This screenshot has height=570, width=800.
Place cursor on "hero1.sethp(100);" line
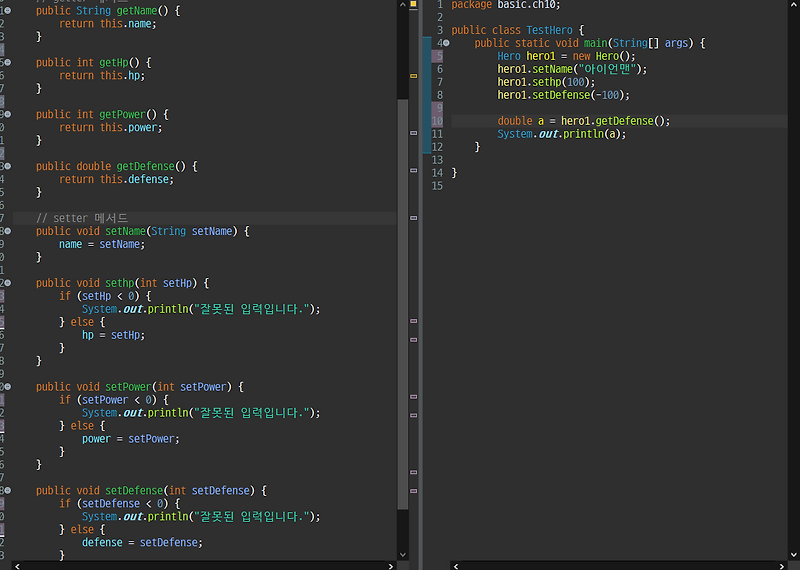pyautogui.click(x=546, y=82)
